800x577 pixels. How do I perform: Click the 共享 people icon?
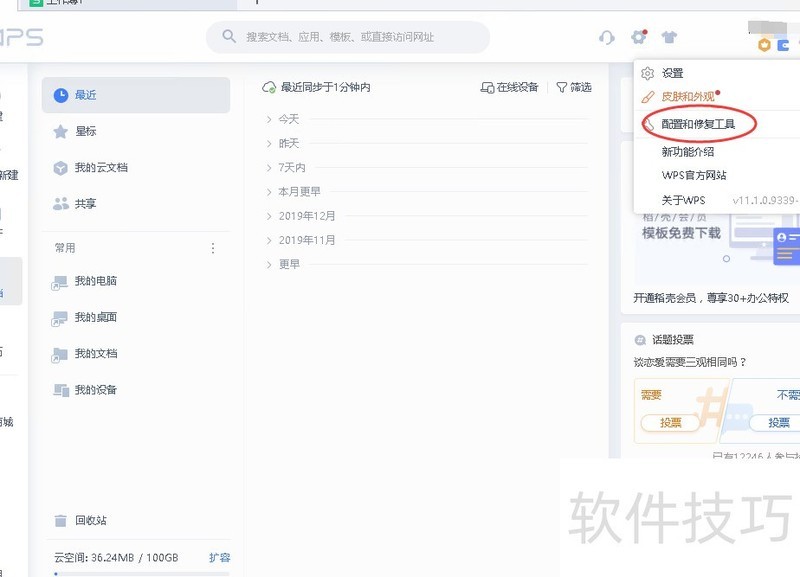click(x=61, y=203)
